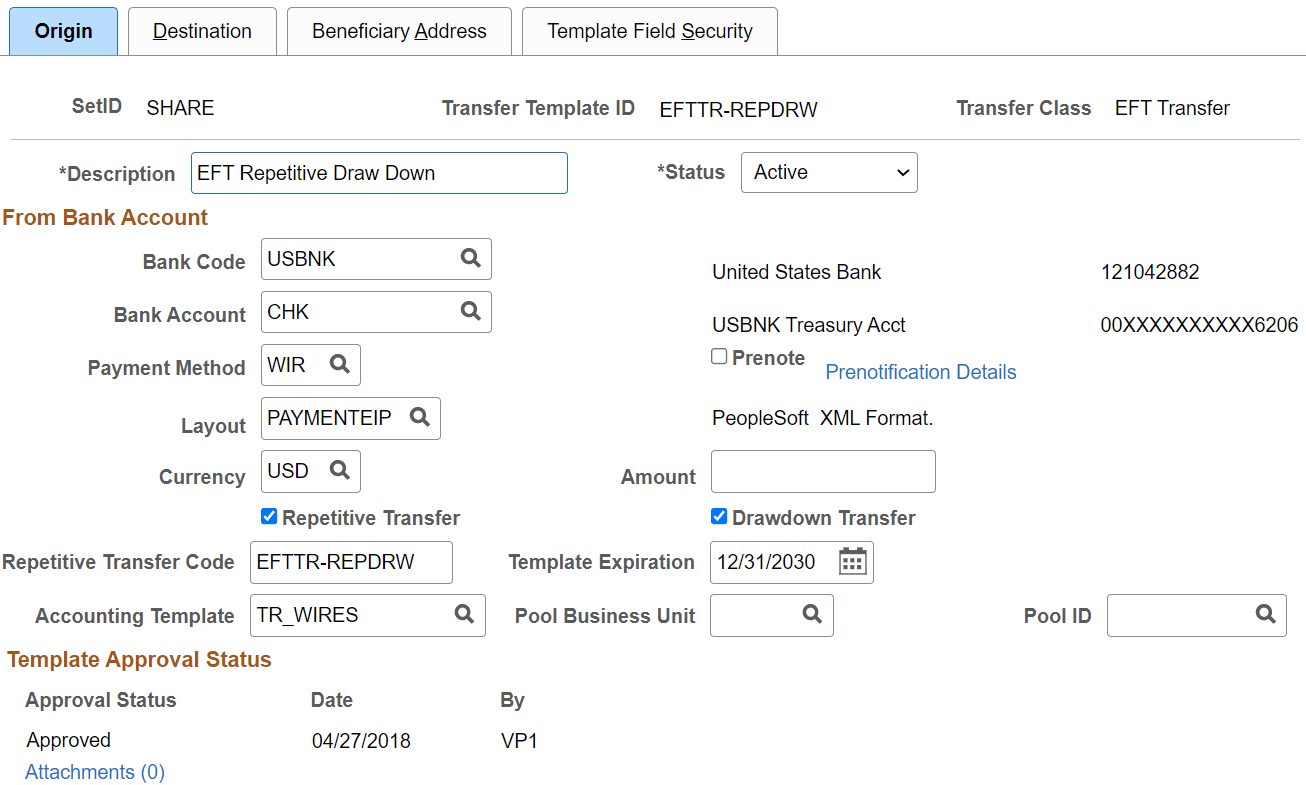
Task: Click inside the Amount input field
Action: (x=822, y=470)
